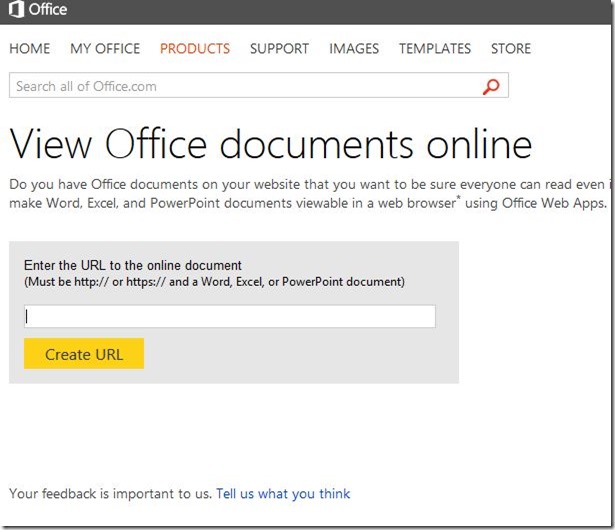Click the document URL input field
This screenshot has width=615, height=530.
point(230,316)
